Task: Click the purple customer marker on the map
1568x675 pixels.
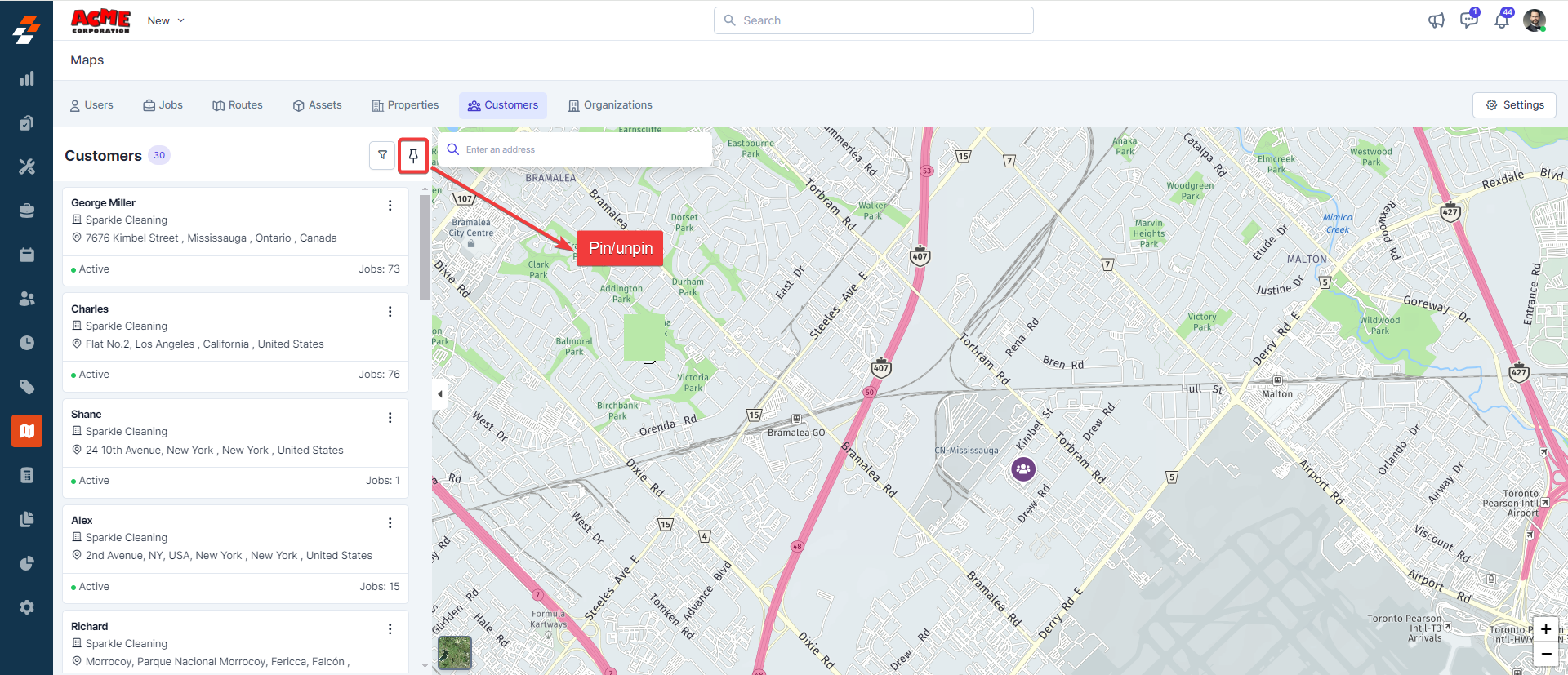Action: (x=1023, y=469)
